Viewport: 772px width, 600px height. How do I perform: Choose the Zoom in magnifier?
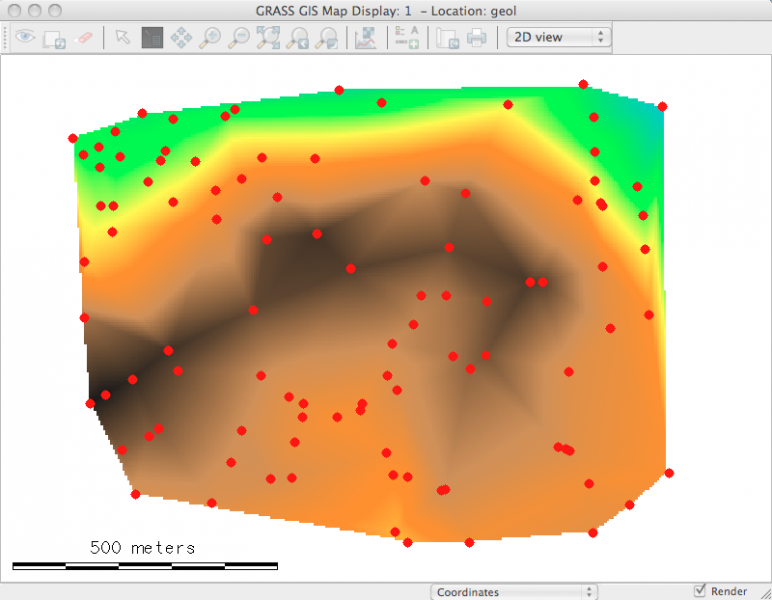(210, 38)
